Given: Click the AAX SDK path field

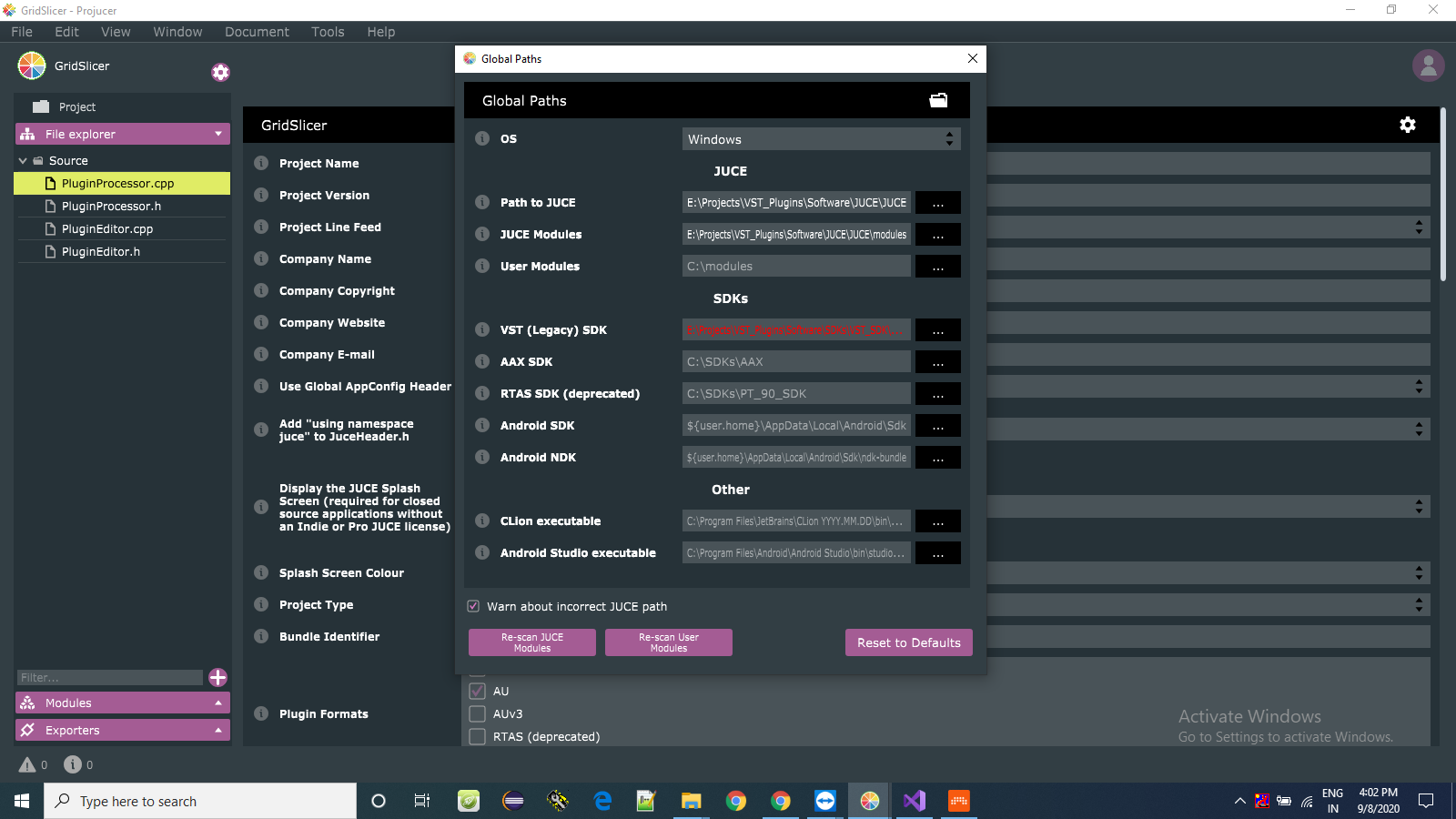Looking at the screenshot, I should (796, 361).
